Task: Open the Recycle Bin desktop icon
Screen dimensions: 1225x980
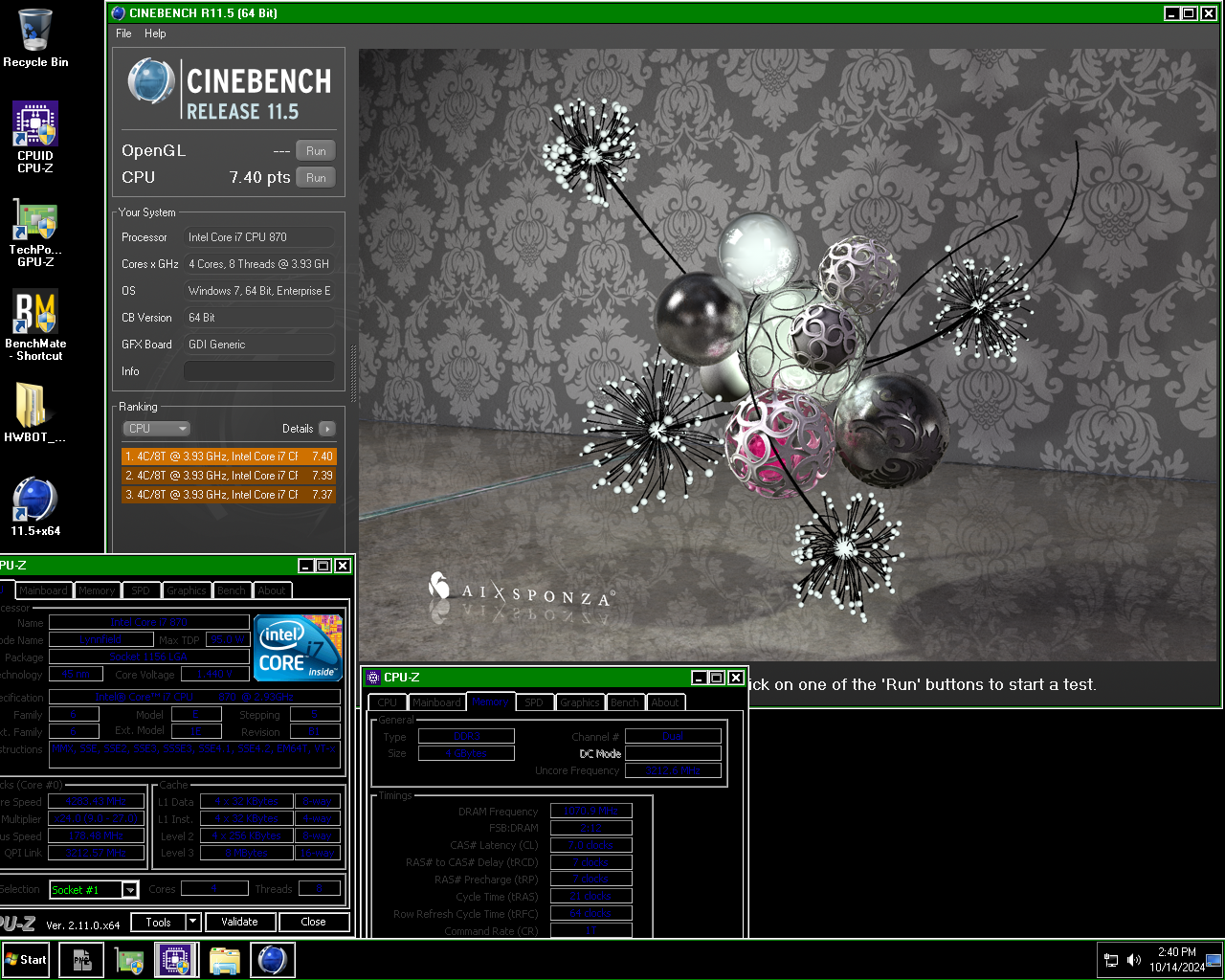Action: [35, 38]
